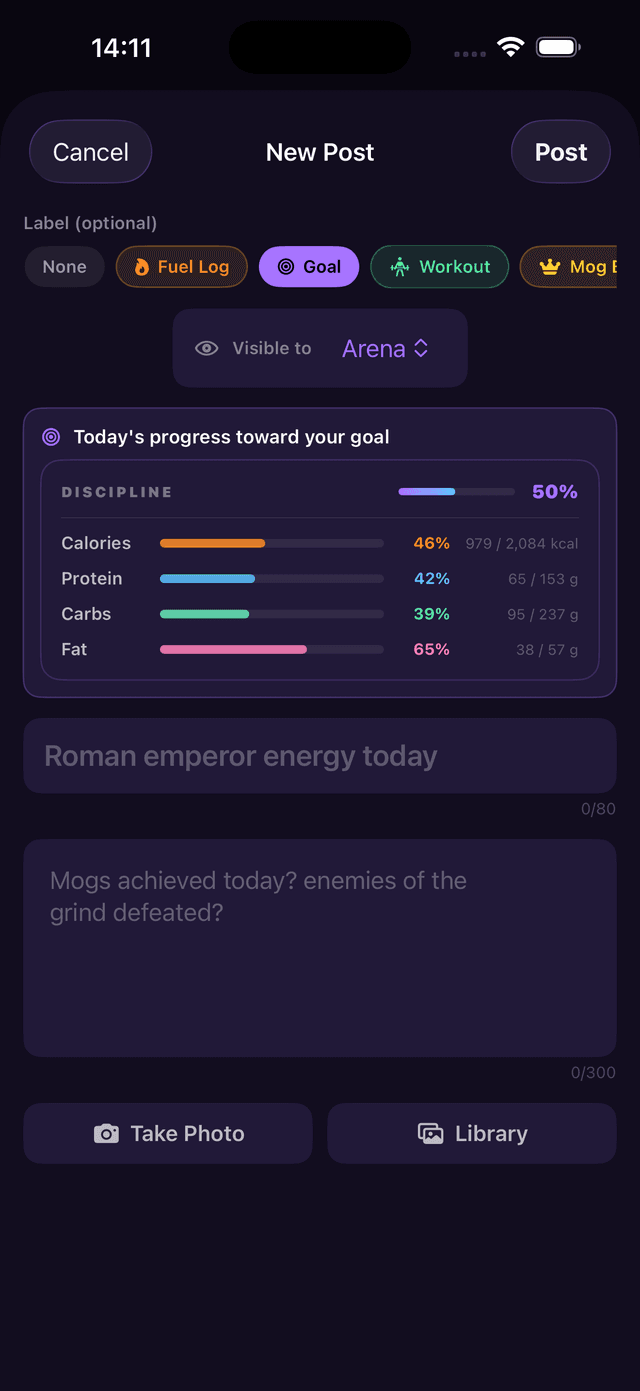Click the crown icon on the Mog label
Screen dimensions: 640x1391
(548, 267)
